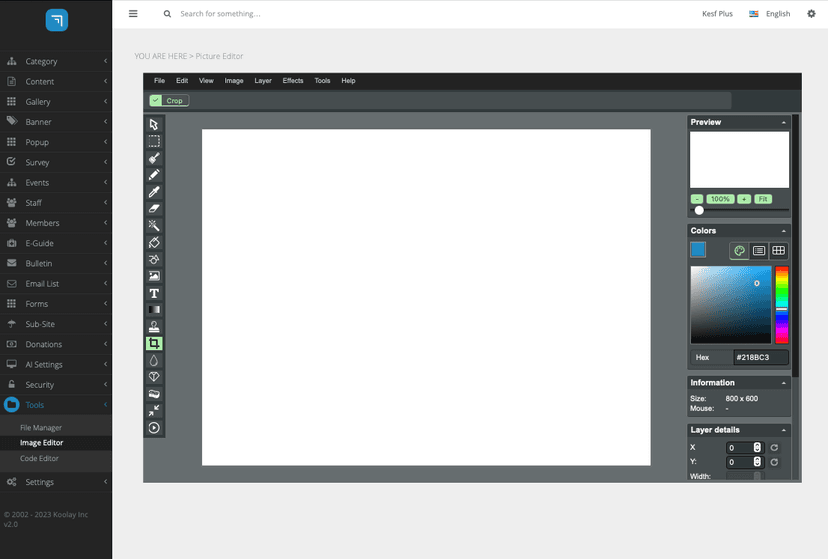Open the English language selector
Screen dimensions: 828x559
tap(770, 14)
